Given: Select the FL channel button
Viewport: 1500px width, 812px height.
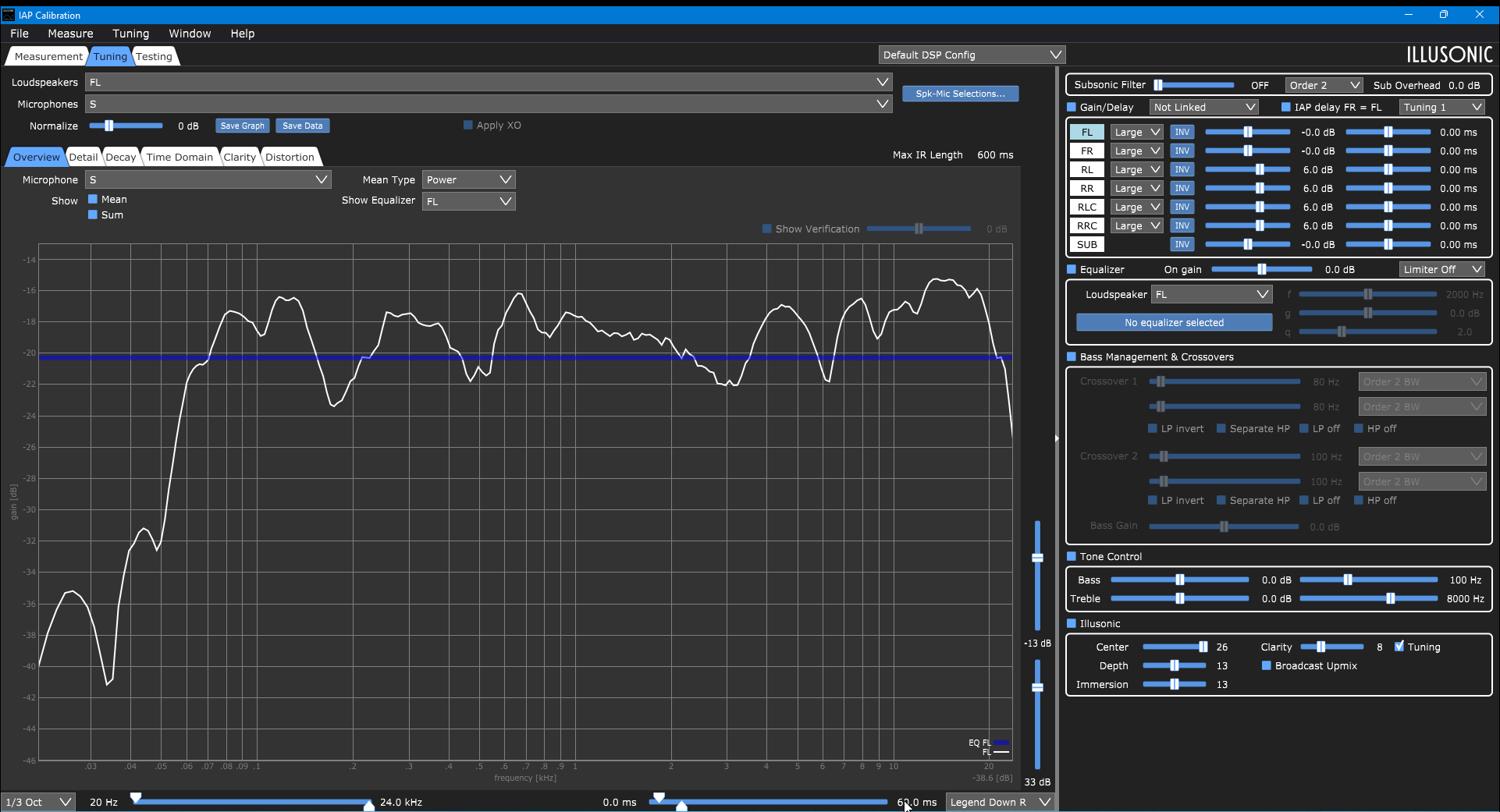Looking at the screenshot, I should pos(1086,132).
